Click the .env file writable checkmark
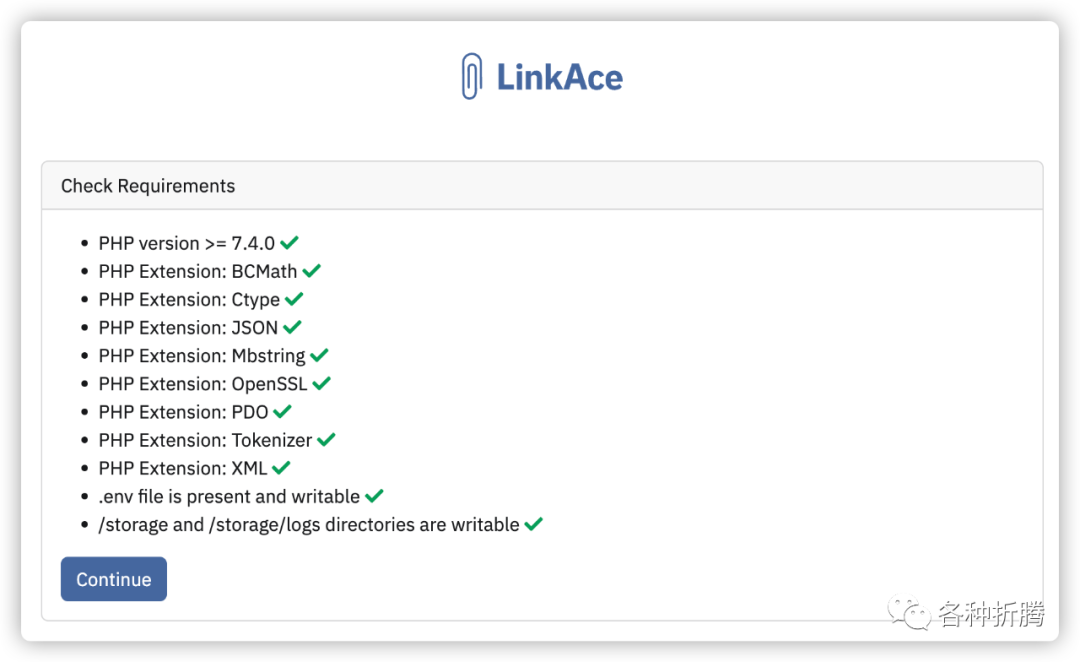Image resolution: width=1080 pixels, height=662 pixels. [374, 496]
